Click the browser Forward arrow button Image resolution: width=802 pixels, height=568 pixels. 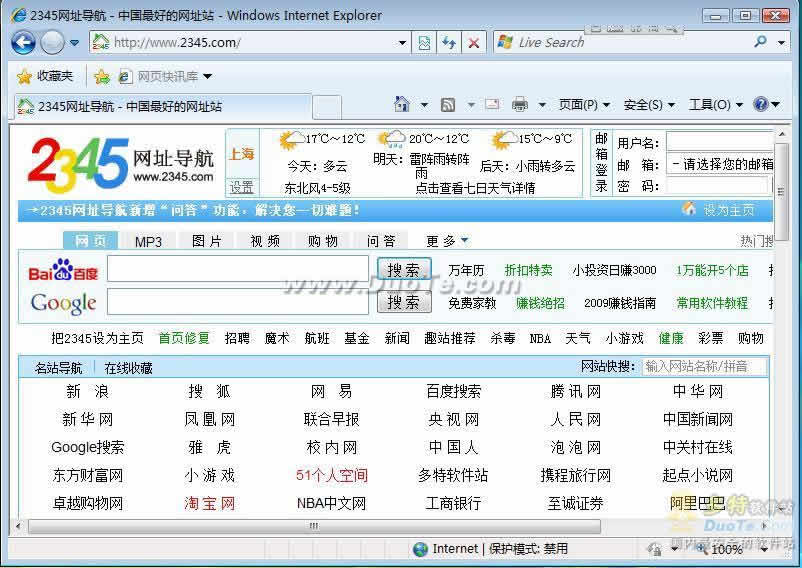coord(52,42)
